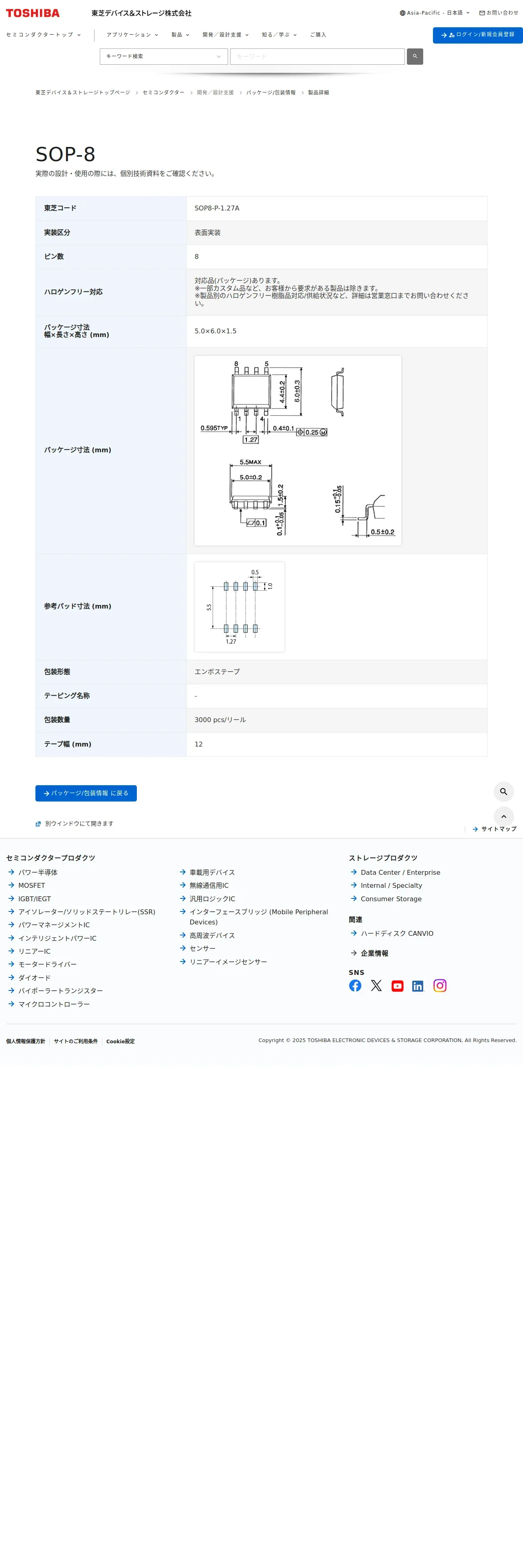Open Cookie設定 footer link
The height and width of the screenshot is (1568, 523).
[121, 1042]
